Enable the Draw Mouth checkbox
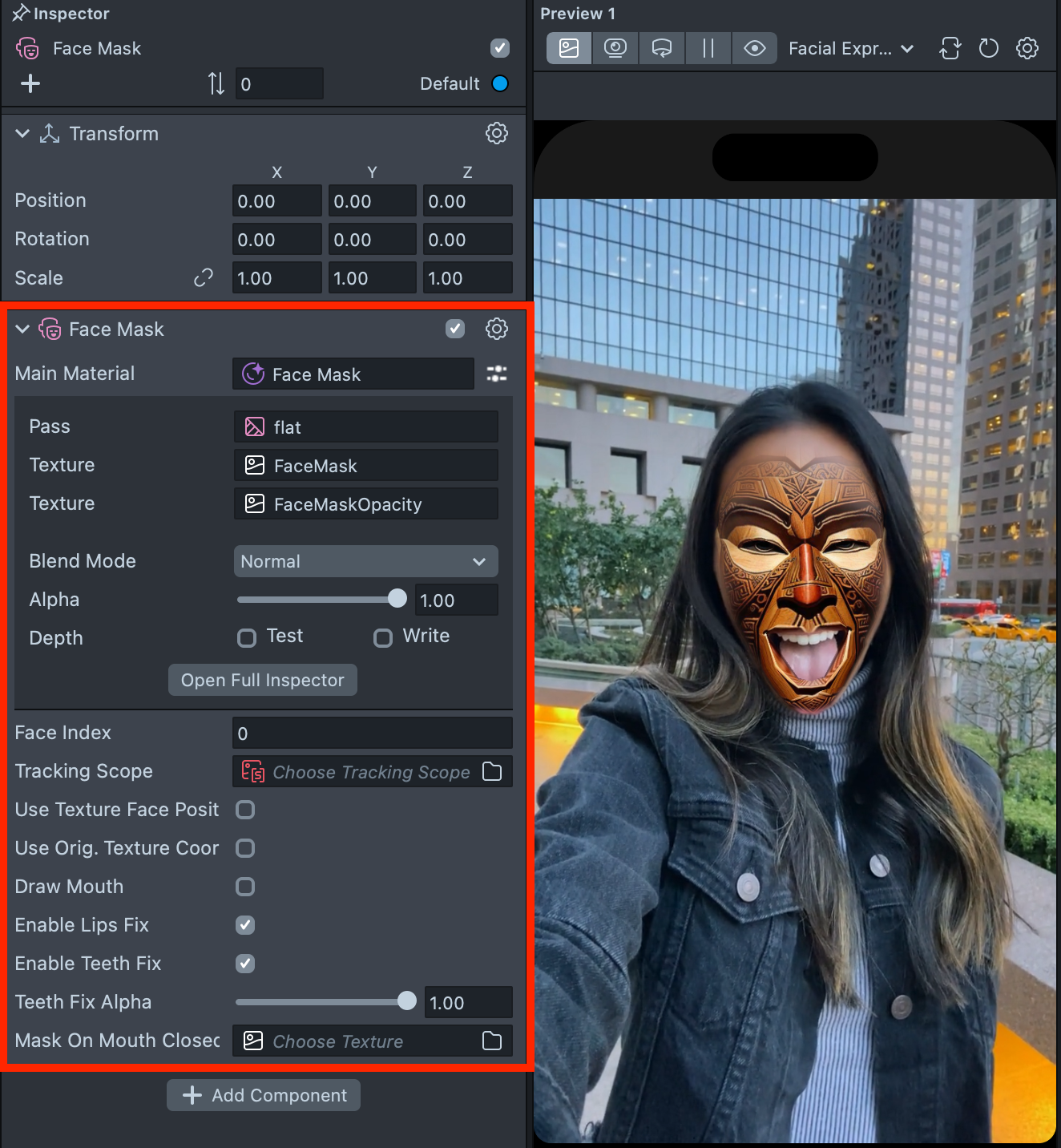Screen dimensions: 1061x1148 click(245, 887)
